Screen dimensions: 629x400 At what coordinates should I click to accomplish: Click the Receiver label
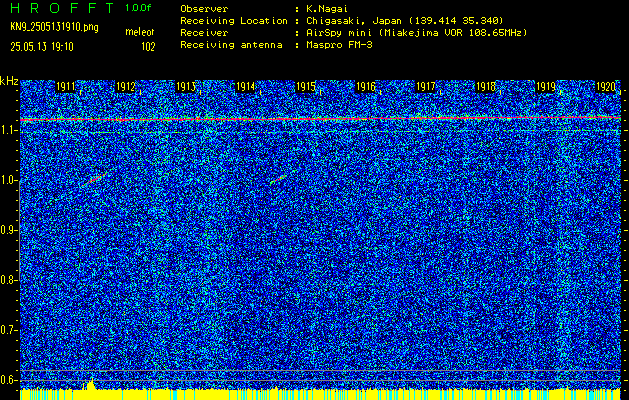pos(204,33)
